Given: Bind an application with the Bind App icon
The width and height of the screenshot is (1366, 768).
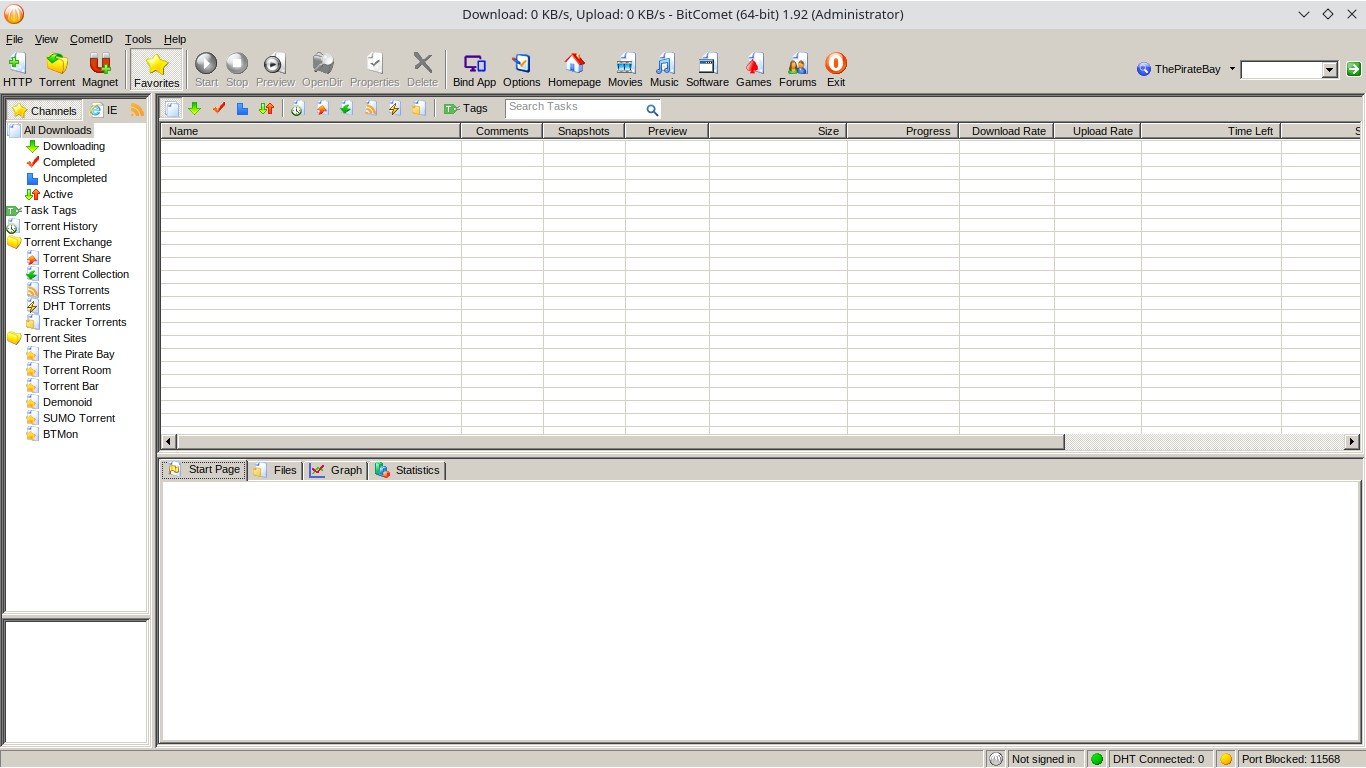Looking at the screenshot, I should pyautogui.click(x=474, y=68).
